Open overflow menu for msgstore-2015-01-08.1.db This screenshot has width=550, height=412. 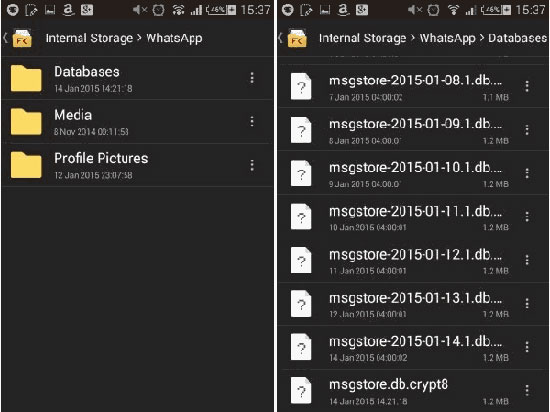click(x=527, y=86)
